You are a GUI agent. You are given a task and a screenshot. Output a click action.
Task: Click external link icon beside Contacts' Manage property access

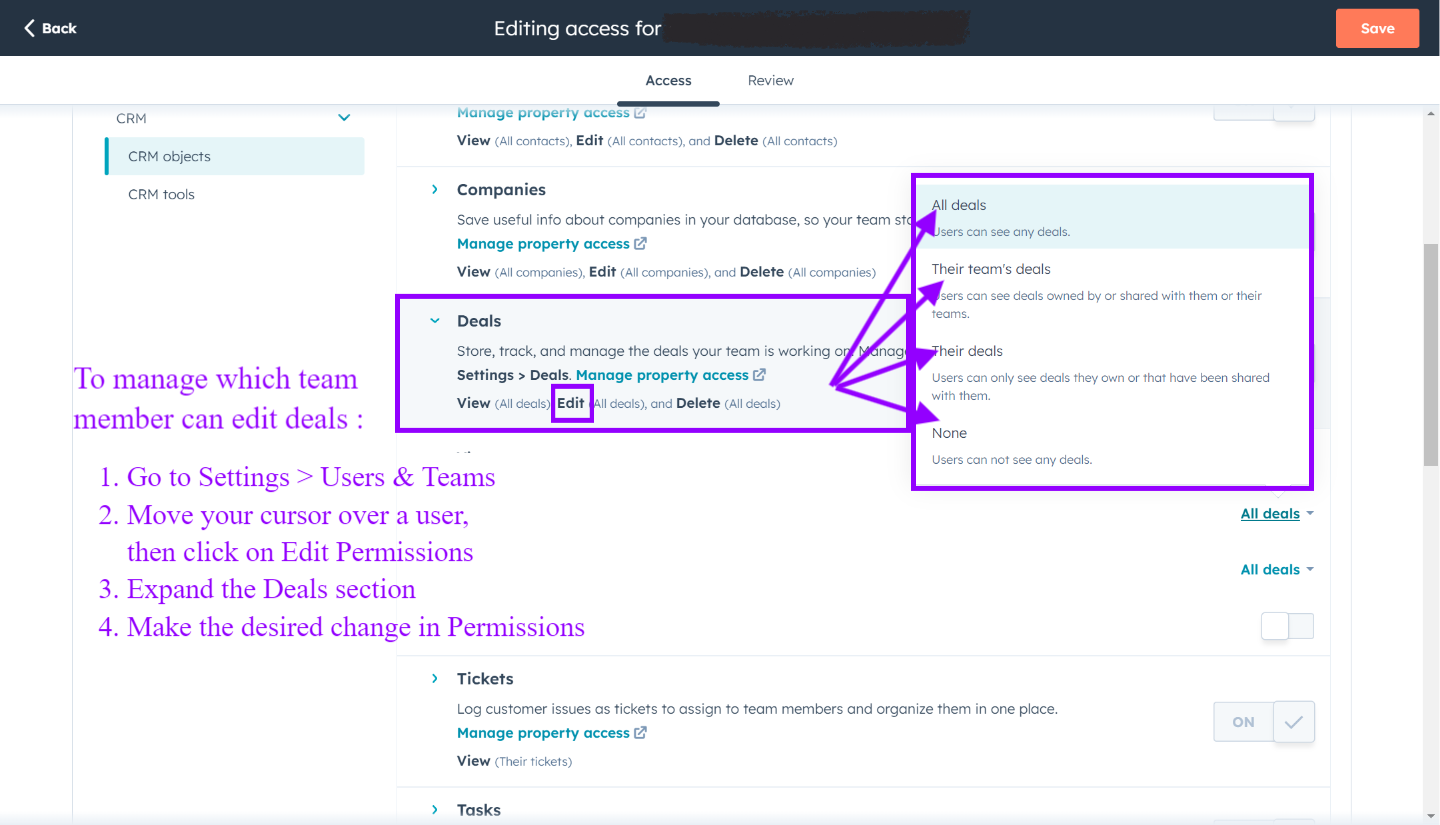(x=642, y=112)
